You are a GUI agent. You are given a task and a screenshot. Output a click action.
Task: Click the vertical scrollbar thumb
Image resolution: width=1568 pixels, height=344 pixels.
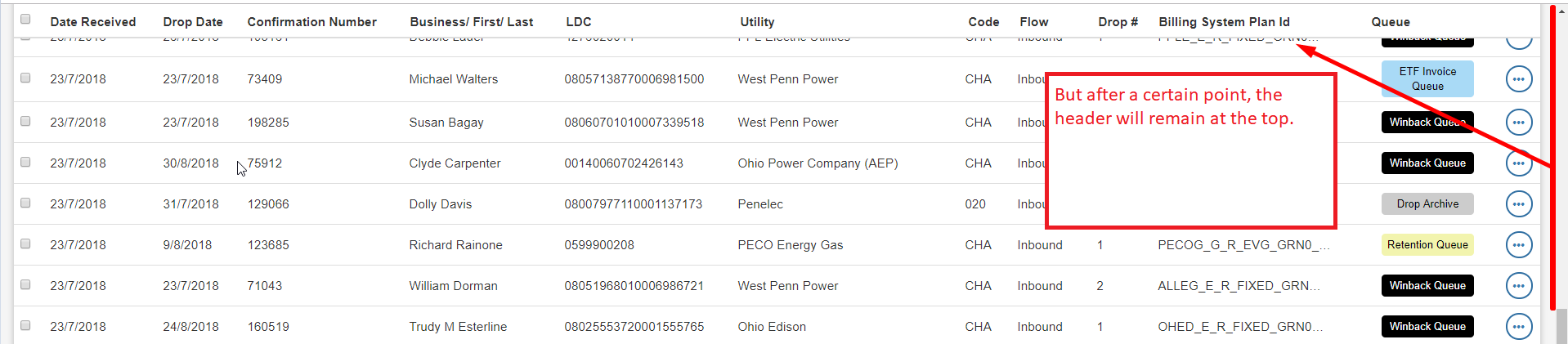[x=1561, y=325]
